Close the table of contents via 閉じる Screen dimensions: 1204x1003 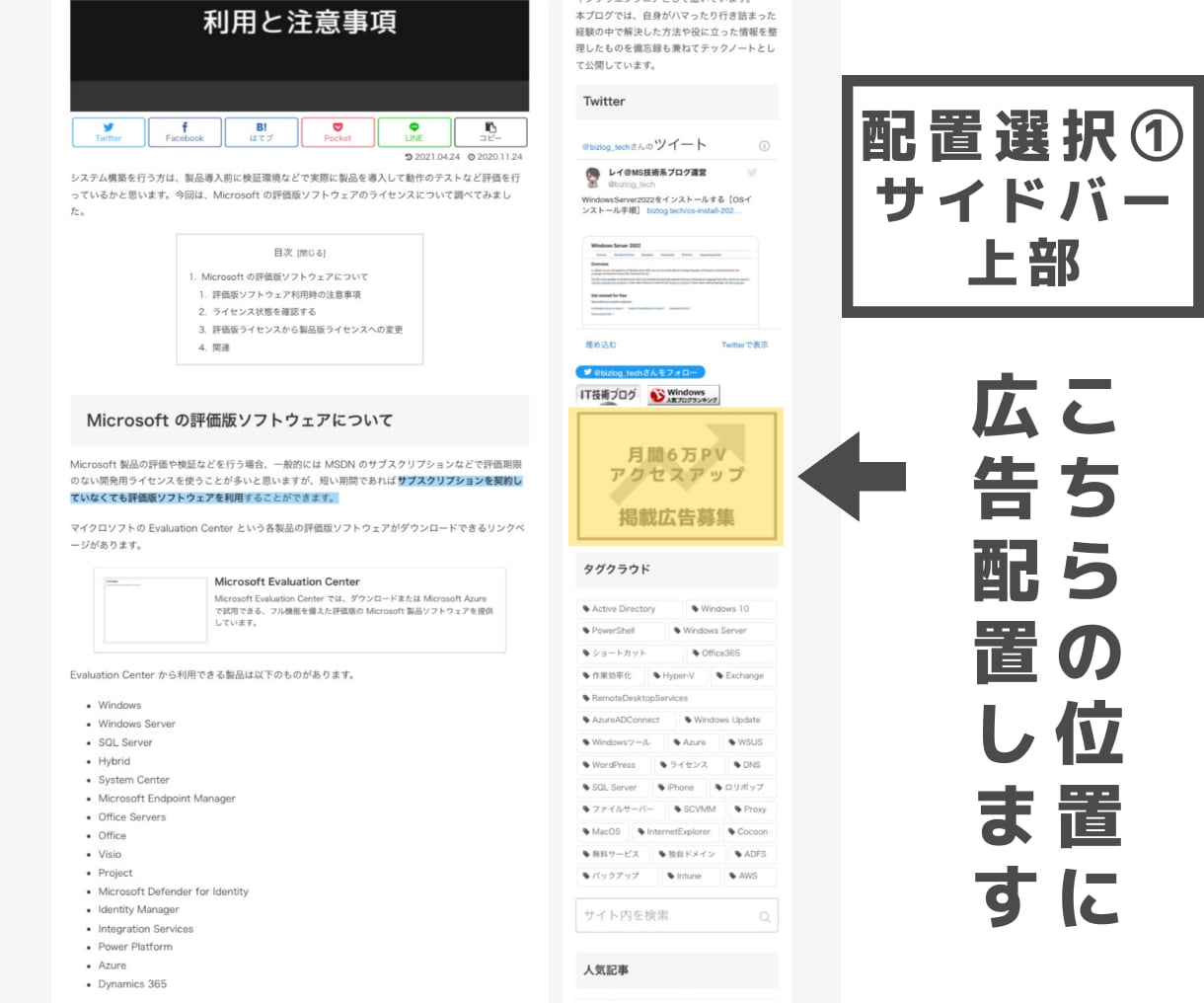[312, 254]
